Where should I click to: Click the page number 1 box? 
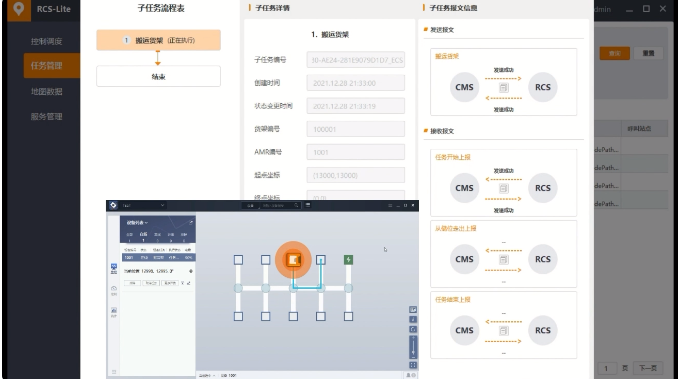(x=606, y=368)
